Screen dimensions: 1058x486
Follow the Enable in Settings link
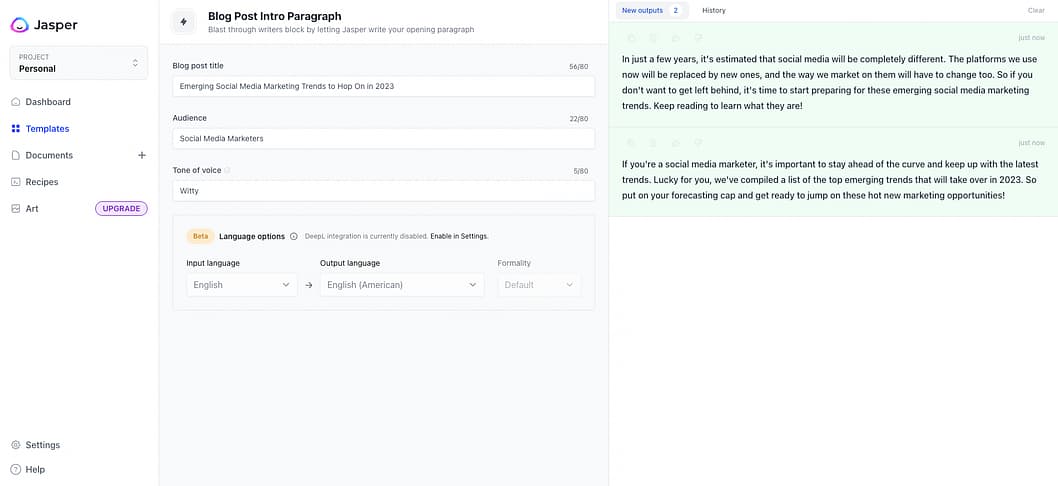[459, 237]
